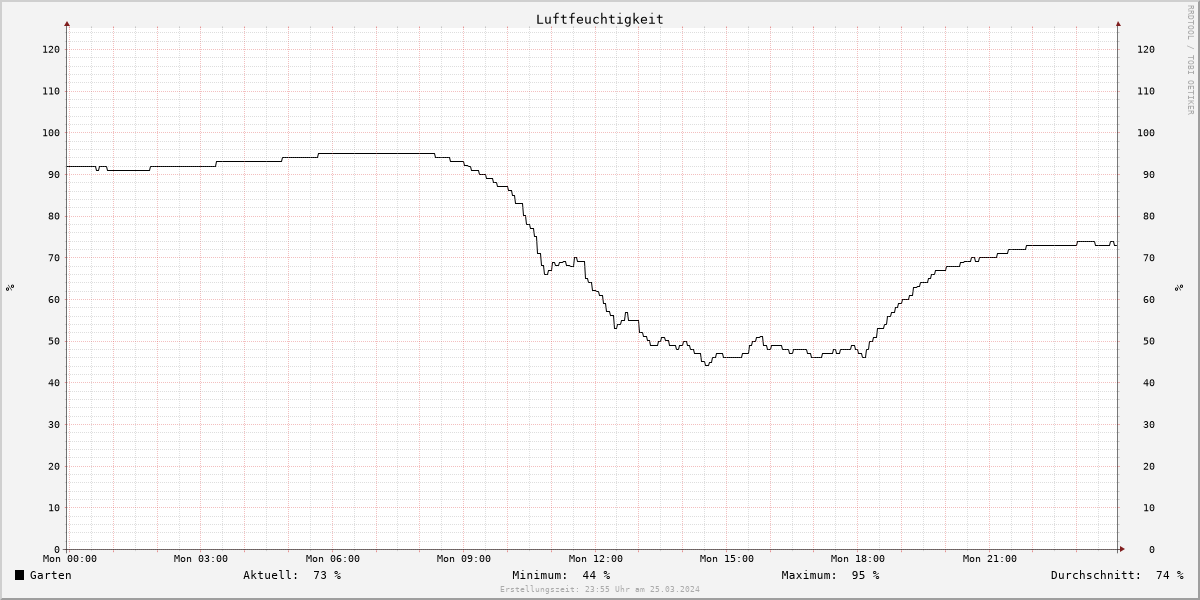1200x600 pixels.
Task: Click the '10' label on the left axis
Action: pyautogui.click(x=54, y=508)
